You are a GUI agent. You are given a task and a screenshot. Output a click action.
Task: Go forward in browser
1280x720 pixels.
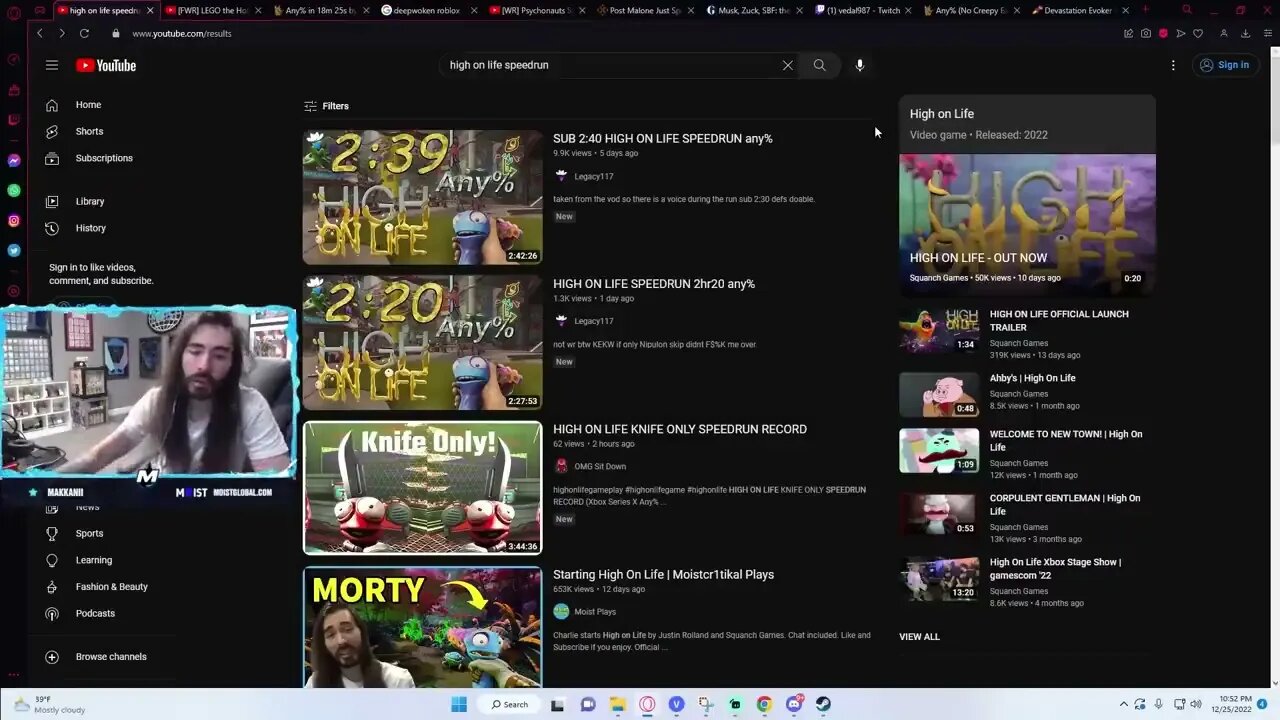62,33
